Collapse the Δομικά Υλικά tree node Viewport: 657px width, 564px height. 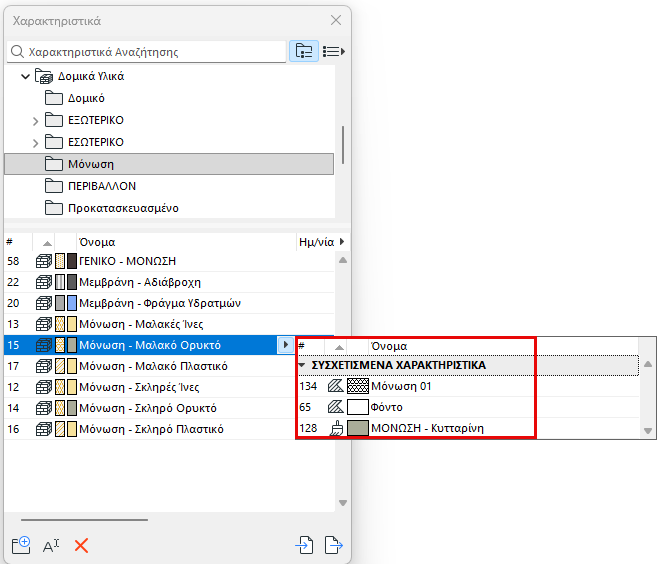(26, 76)
